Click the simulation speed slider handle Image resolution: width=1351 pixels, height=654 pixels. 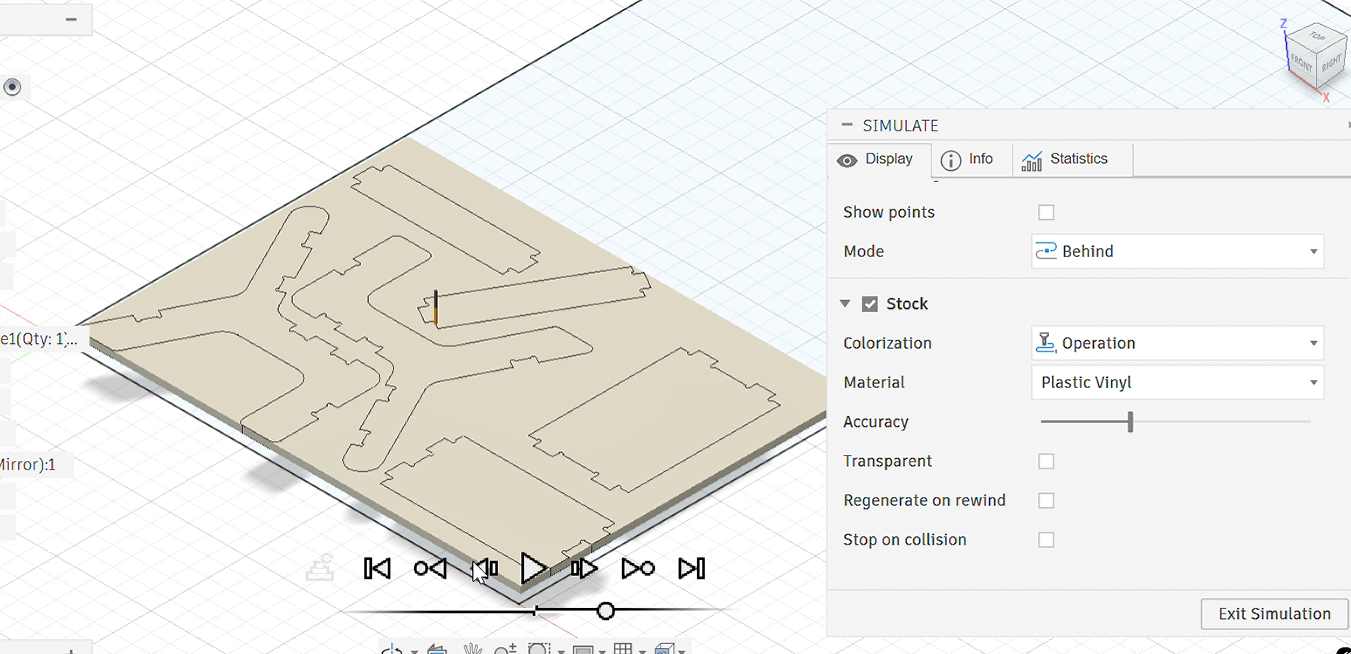click(605, 610)
